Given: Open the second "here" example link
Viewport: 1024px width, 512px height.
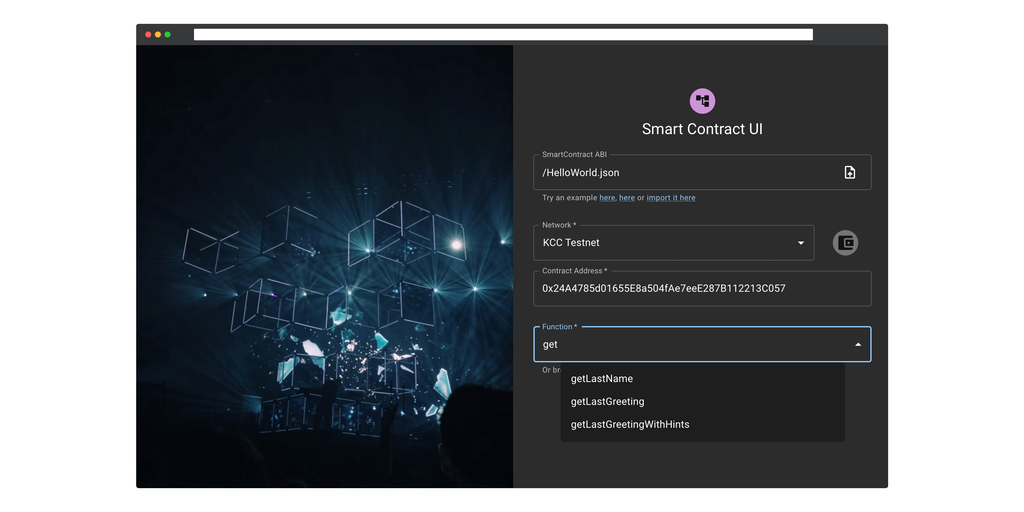Looking at the screenshot, I should 627,198.
